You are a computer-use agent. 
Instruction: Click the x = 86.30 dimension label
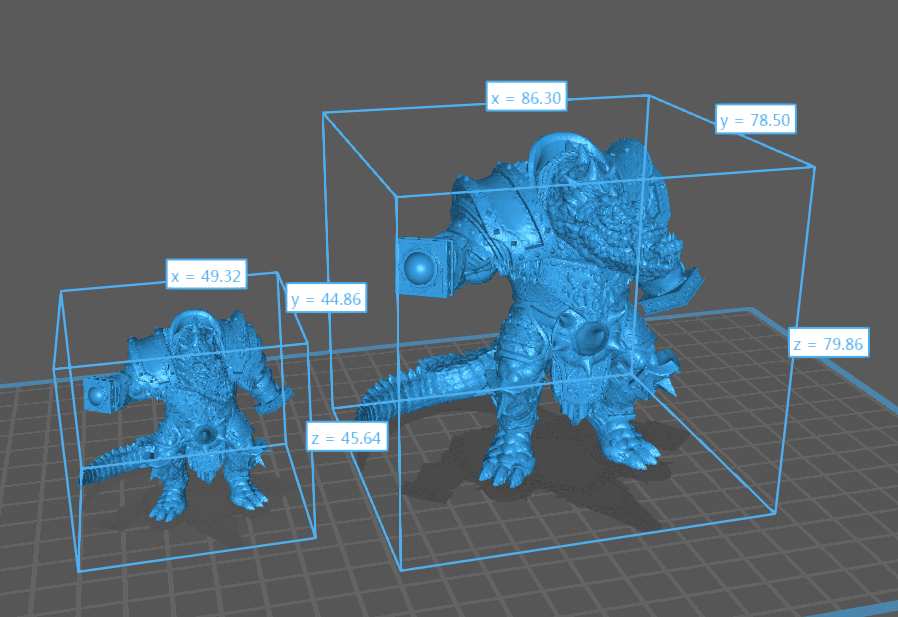526,97
